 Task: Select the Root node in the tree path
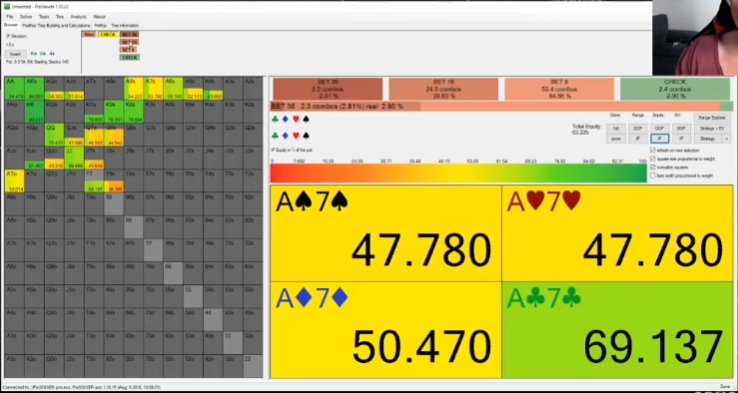point(89,34)
